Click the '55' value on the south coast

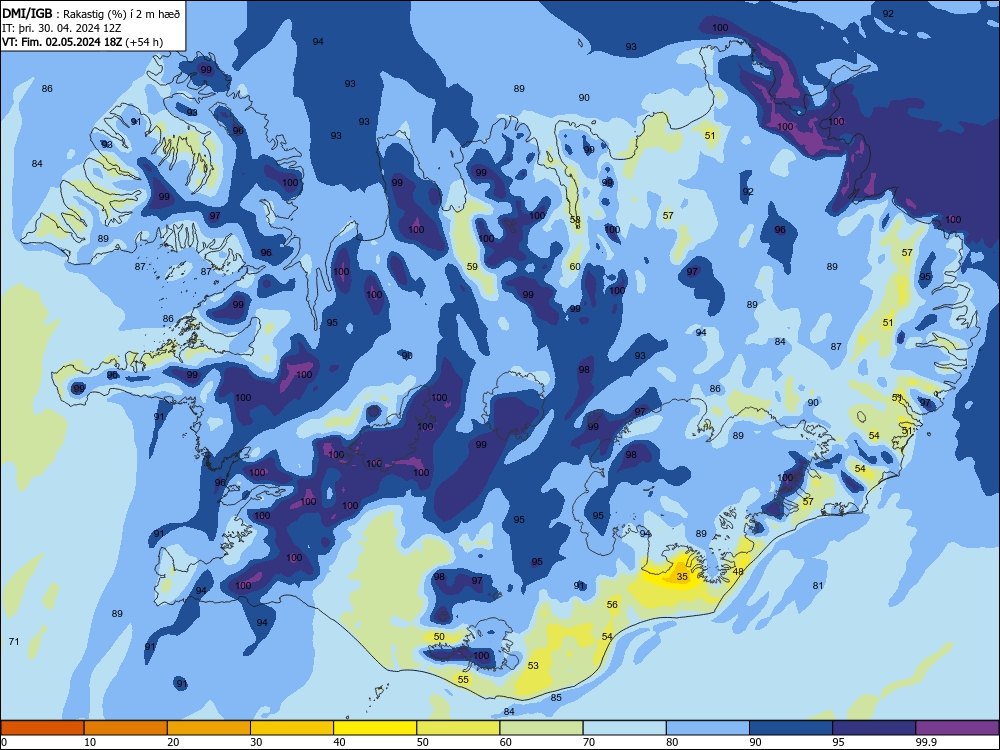[463, 680]
